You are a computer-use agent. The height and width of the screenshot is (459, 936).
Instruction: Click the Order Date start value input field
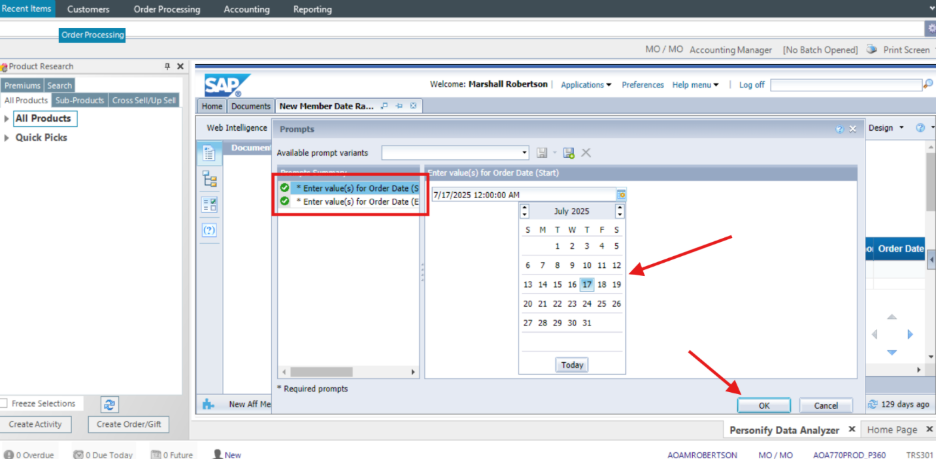click(x=522, y=194)
